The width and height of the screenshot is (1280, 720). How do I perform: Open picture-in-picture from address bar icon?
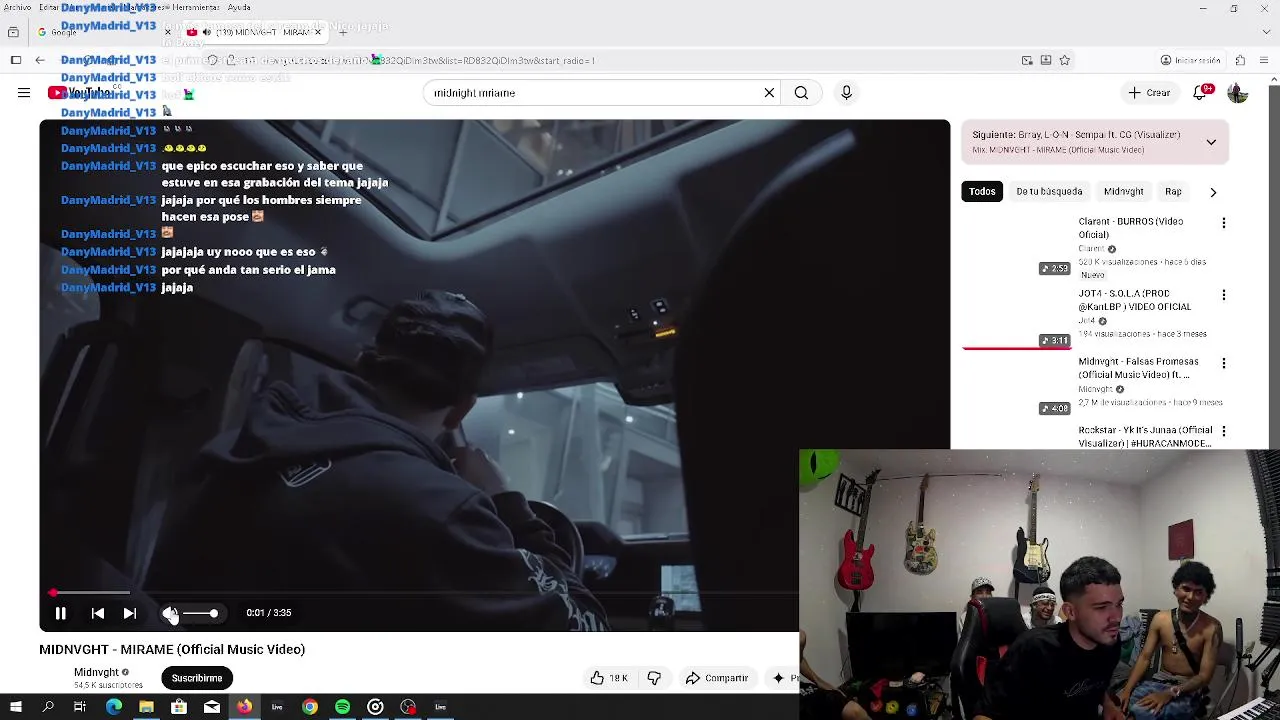(1027, 60)
